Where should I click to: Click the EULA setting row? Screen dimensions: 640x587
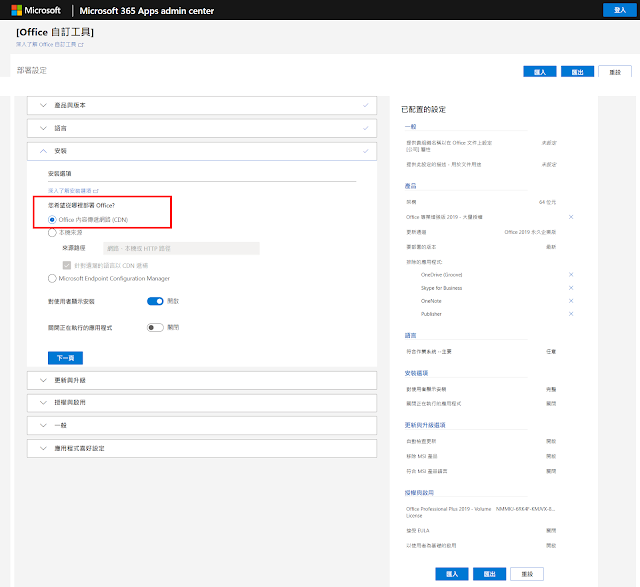[x=480, y=531]
